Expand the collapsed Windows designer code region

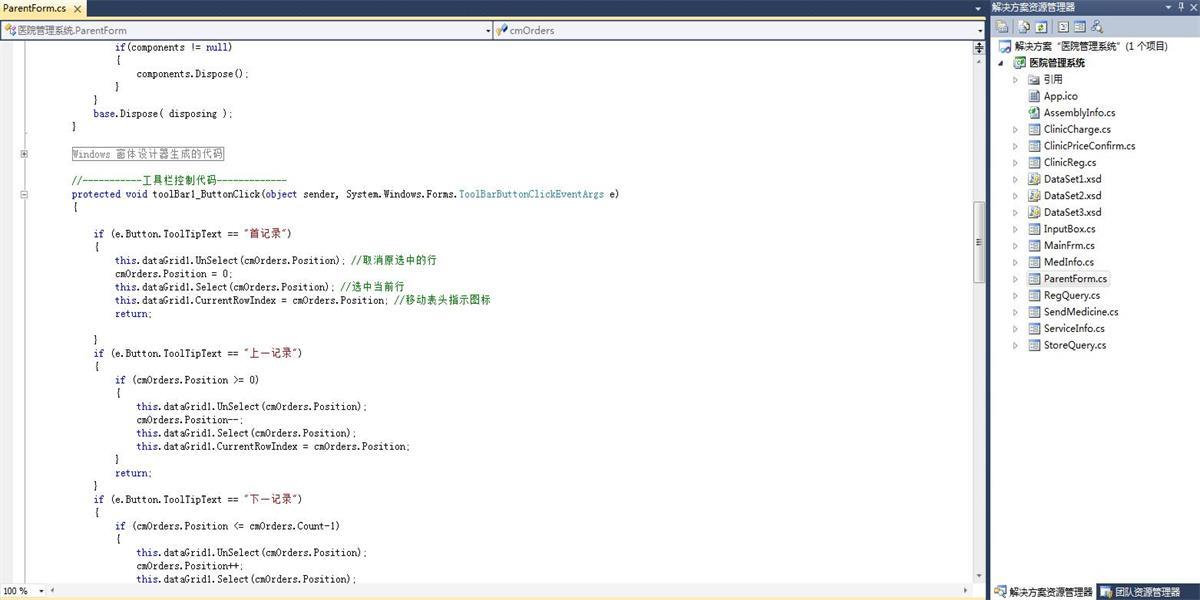click(x=23, y=154)
